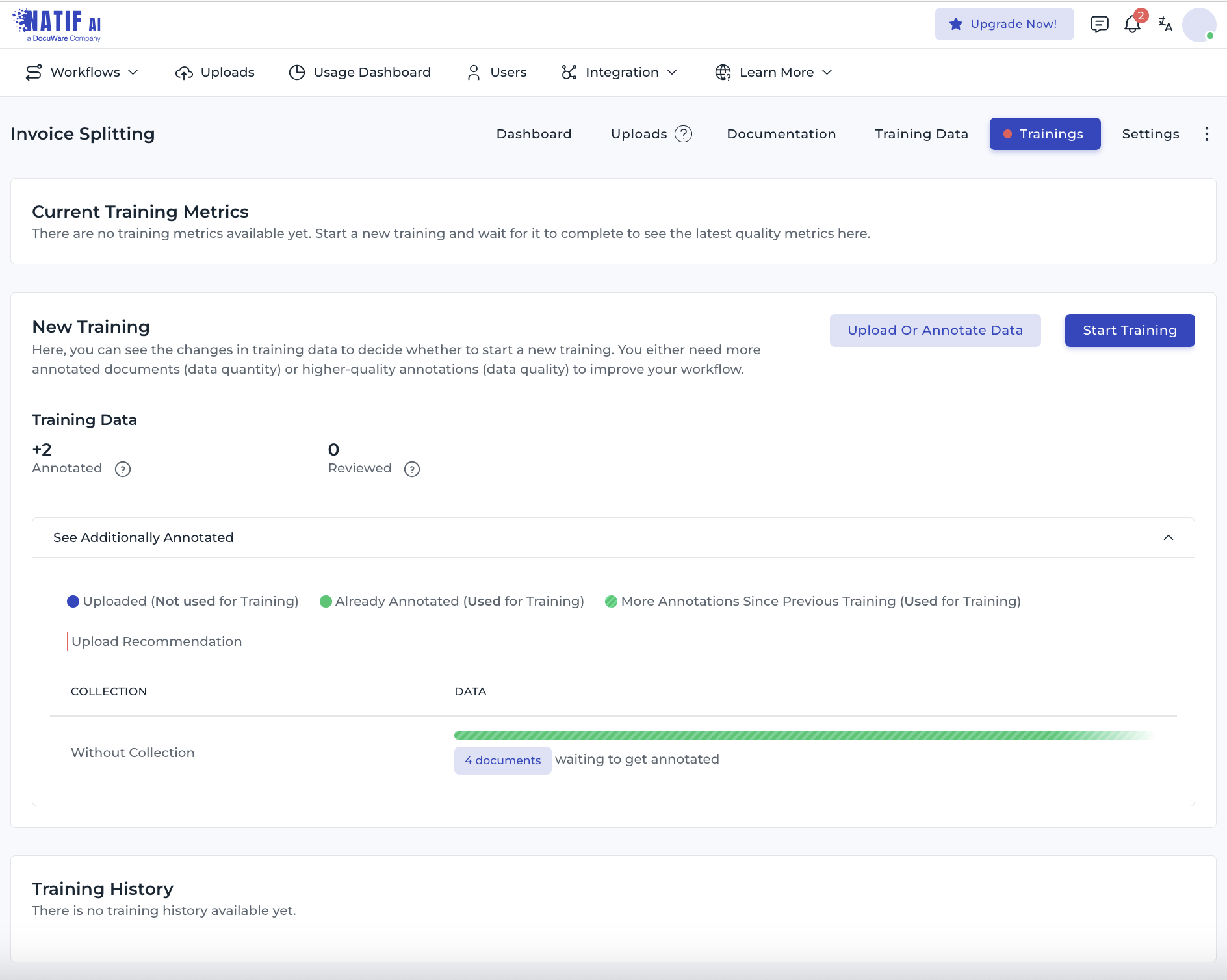Open the chat feedback icon
This screenshot has height=980, width=1227.
[x=1099, y=24]
